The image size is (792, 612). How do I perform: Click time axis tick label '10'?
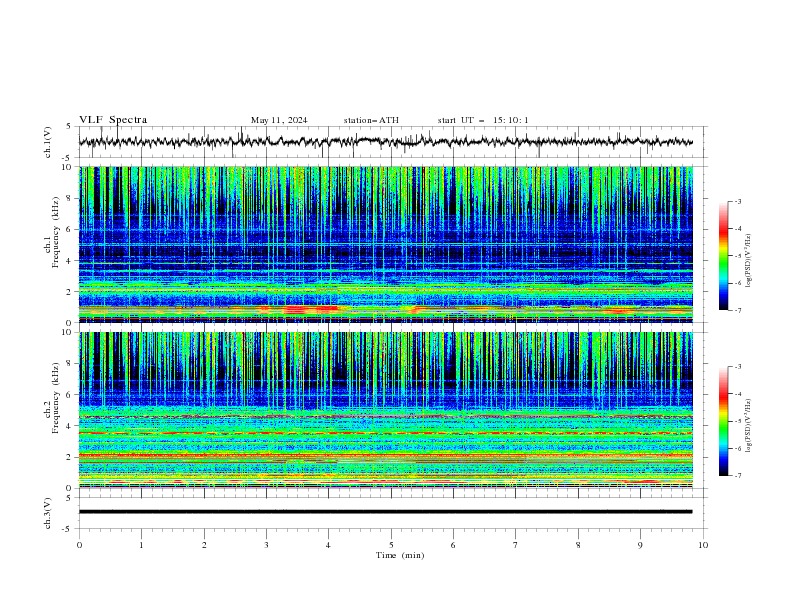point(703,545)
